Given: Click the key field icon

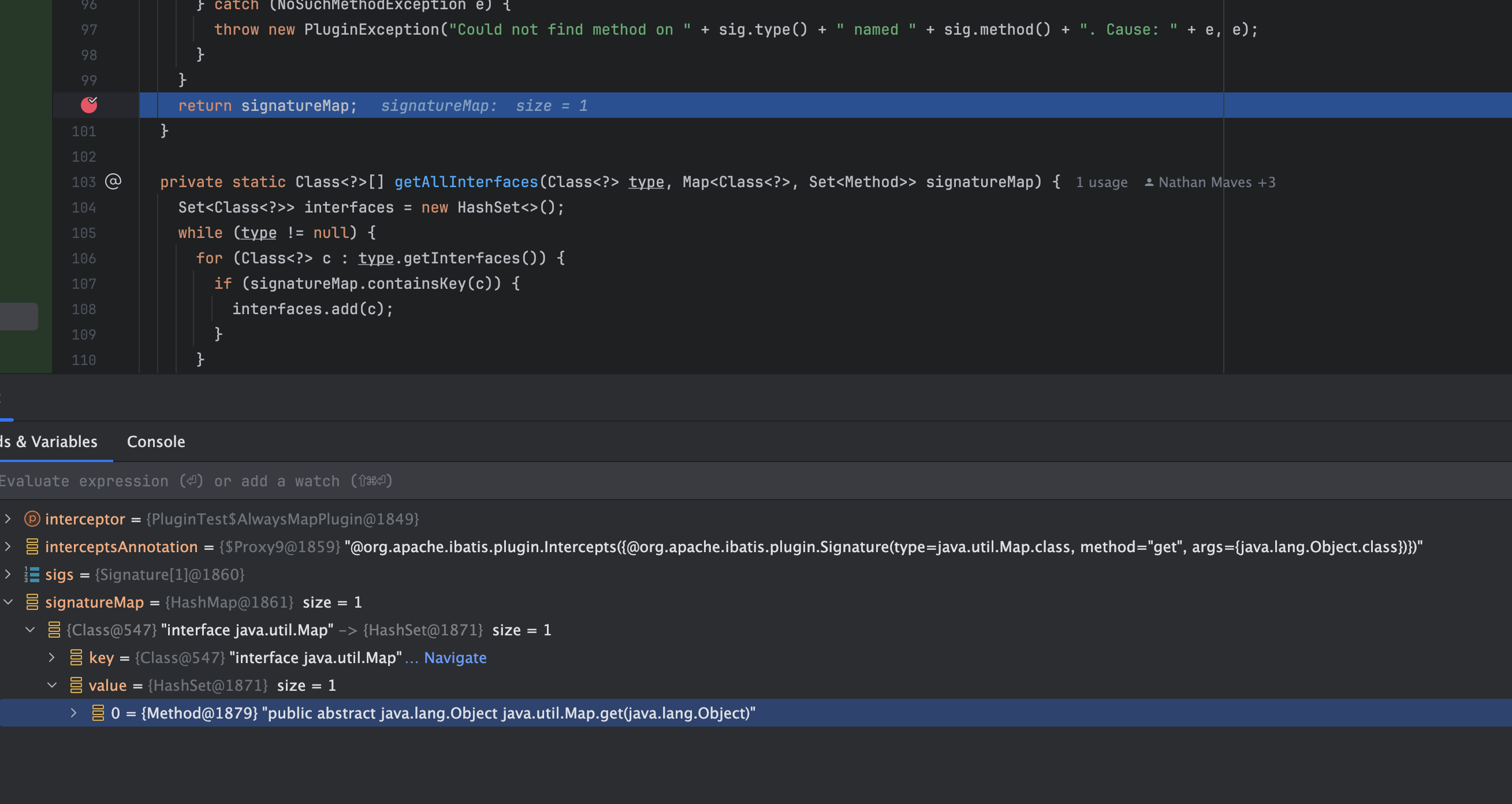Looking at the screenshot, I should click(x=76, y=657).
